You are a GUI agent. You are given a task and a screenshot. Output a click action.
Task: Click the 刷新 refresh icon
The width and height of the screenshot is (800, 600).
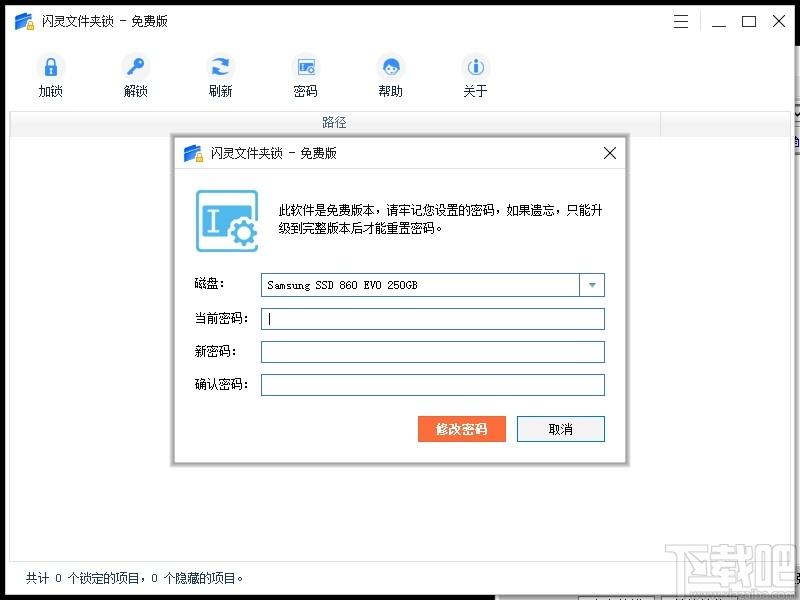click(220, 77)
